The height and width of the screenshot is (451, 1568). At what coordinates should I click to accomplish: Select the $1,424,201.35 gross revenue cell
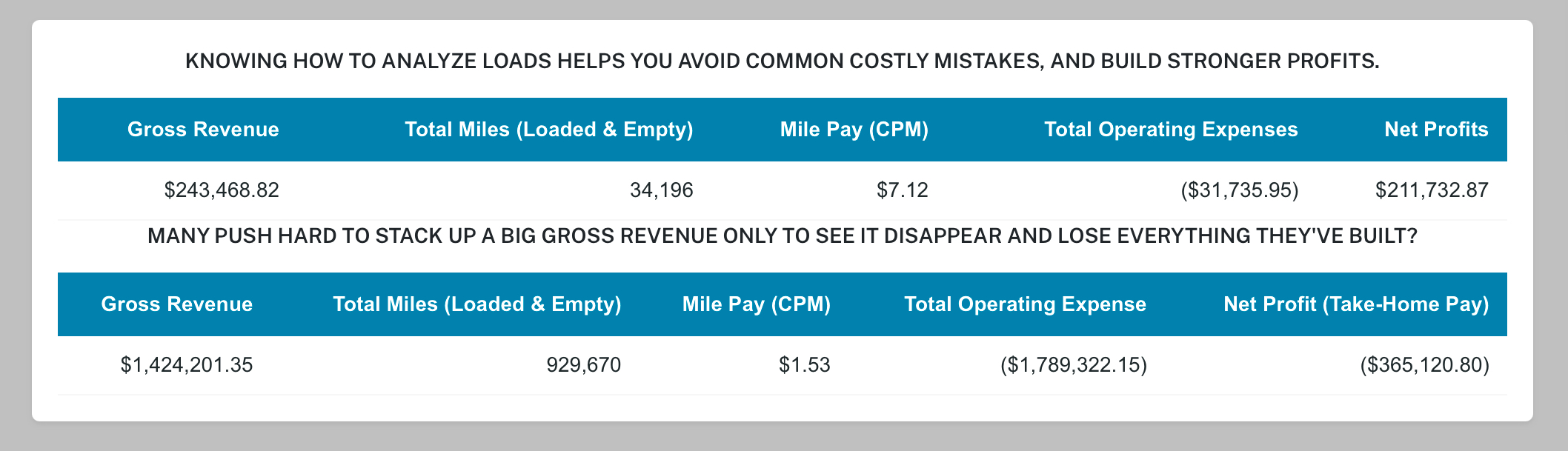(x=187, y=365)
